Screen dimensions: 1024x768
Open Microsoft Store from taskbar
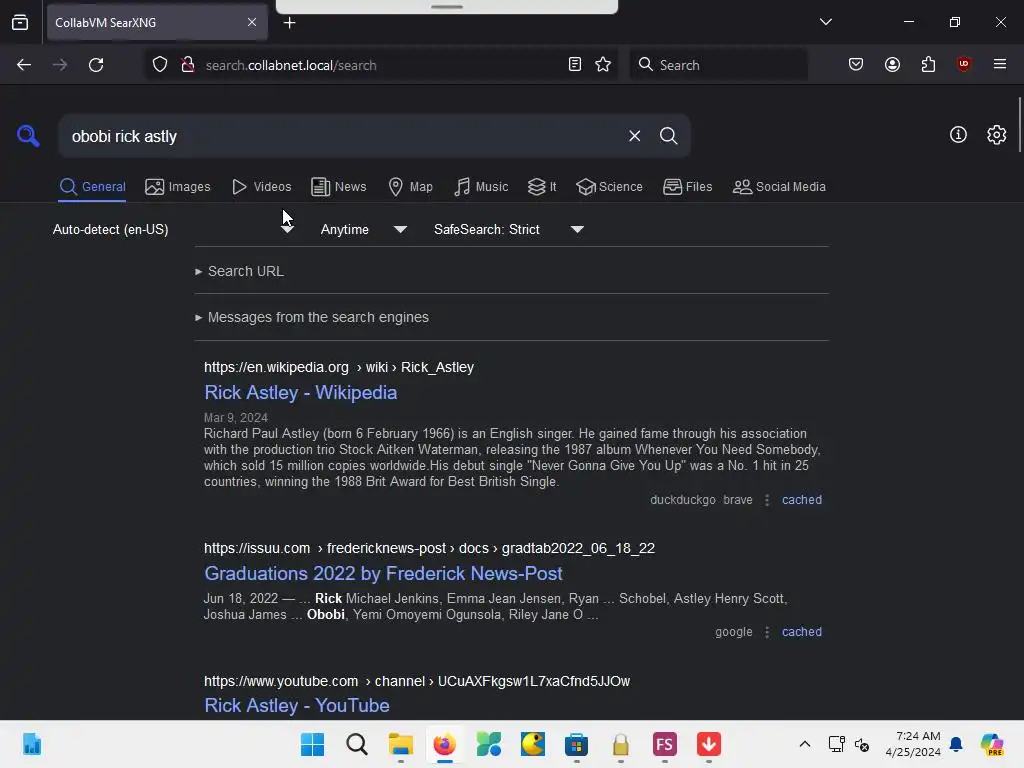(x=576, y=744)
